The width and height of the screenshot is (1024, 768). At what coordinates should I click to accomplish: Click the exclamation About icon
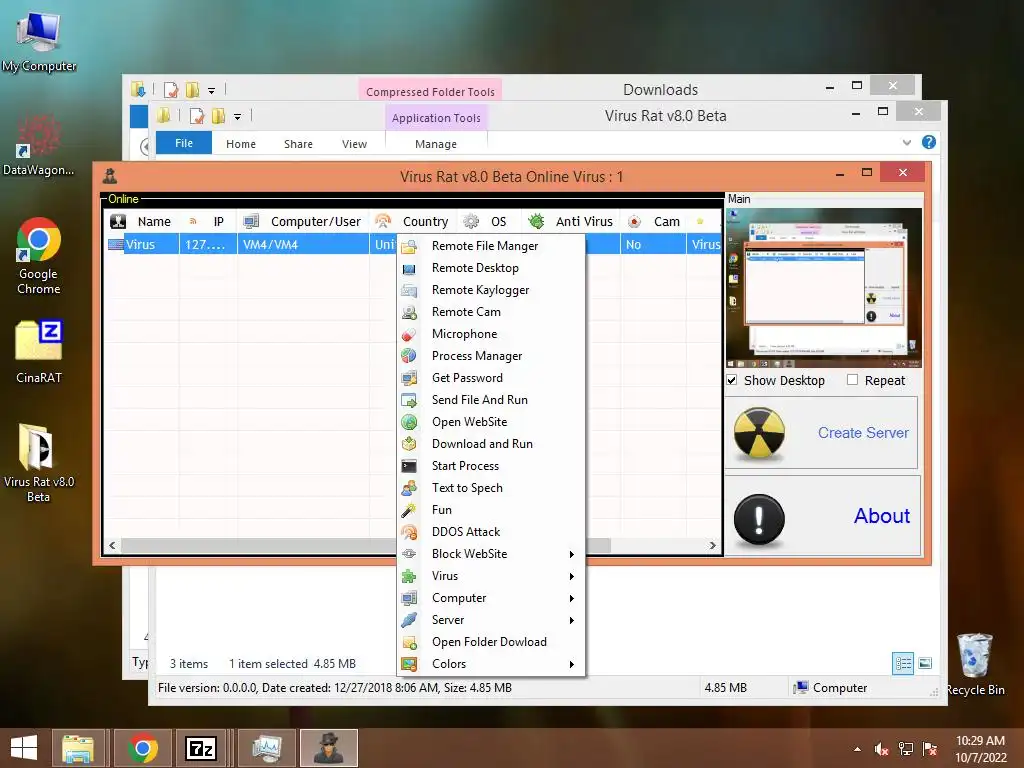pyautogui.click(x=759, y=520)
